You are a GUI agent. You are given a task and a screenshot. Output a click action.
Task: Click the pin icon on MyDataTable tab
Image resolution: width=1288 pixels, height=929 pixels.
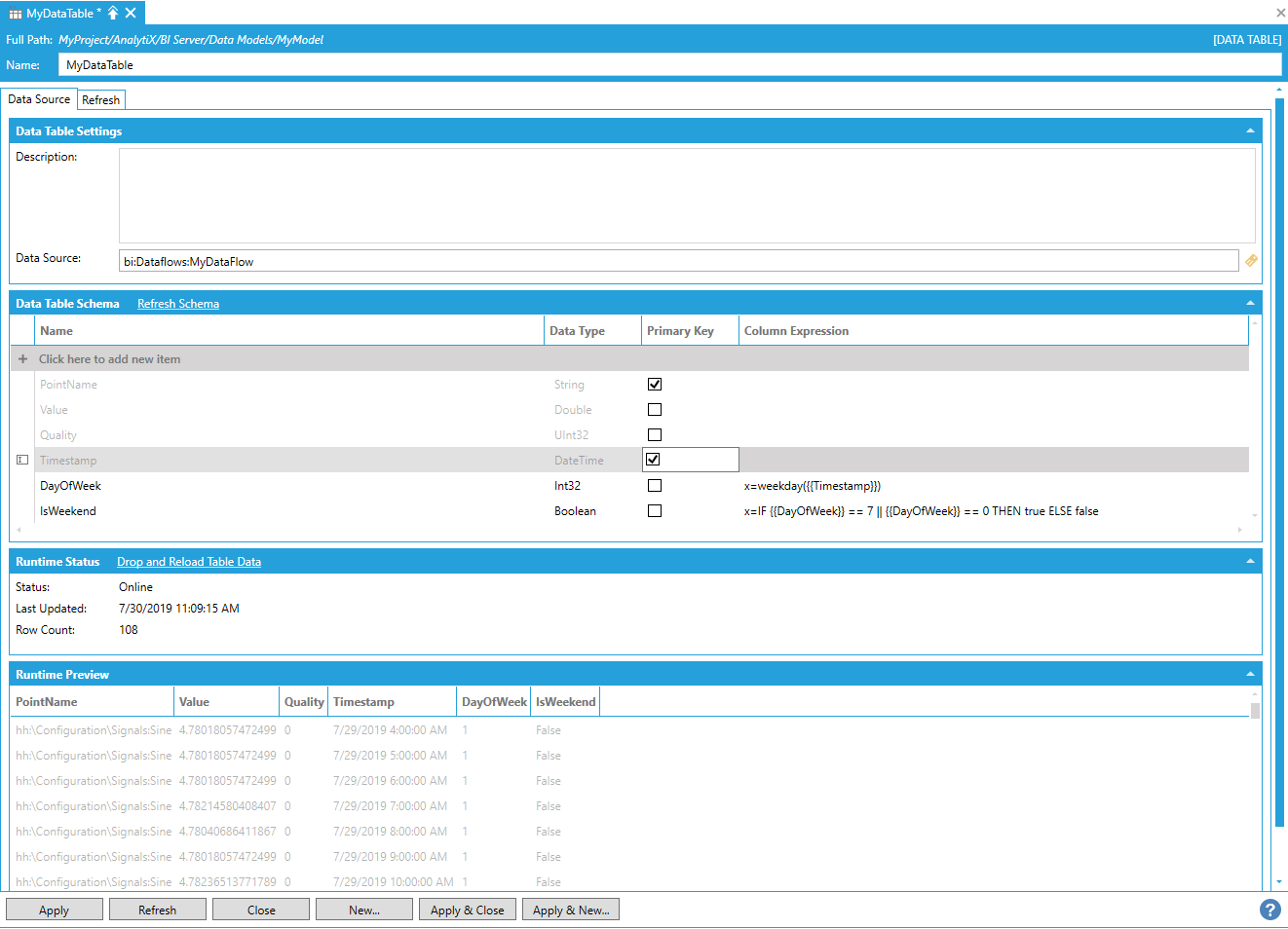113,13
